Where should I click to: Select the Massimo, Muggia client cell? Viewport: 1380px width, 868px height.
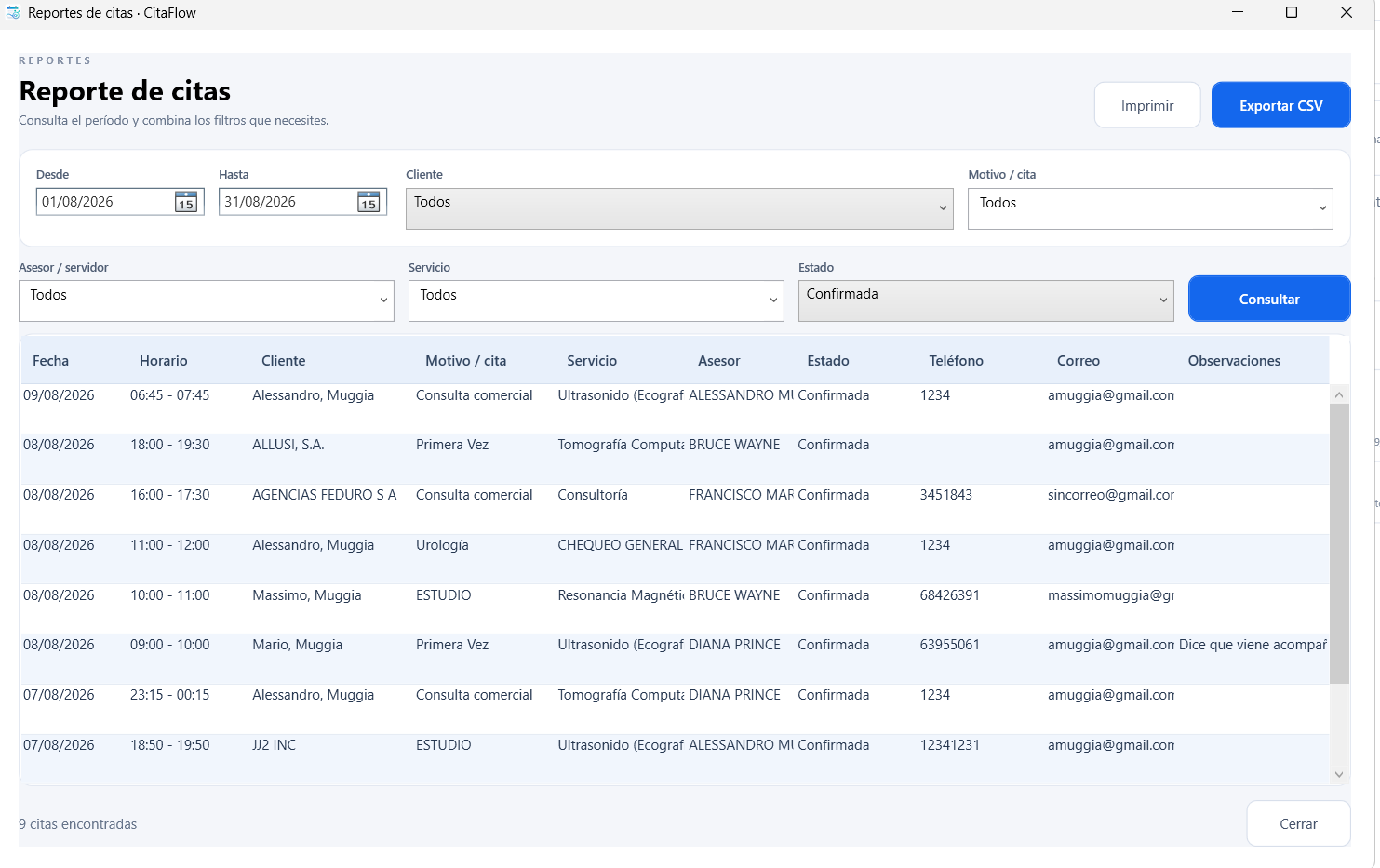(x=307, y=595)
